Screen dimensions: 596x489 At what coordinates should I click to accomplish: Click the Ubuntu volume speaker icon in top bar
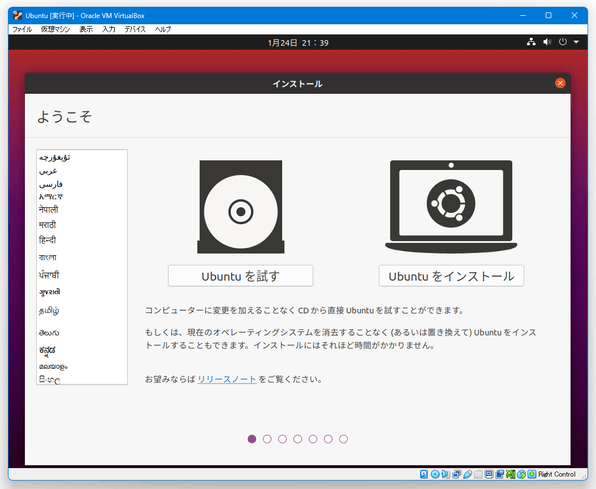pyautogui.click(x=547, y=42)
